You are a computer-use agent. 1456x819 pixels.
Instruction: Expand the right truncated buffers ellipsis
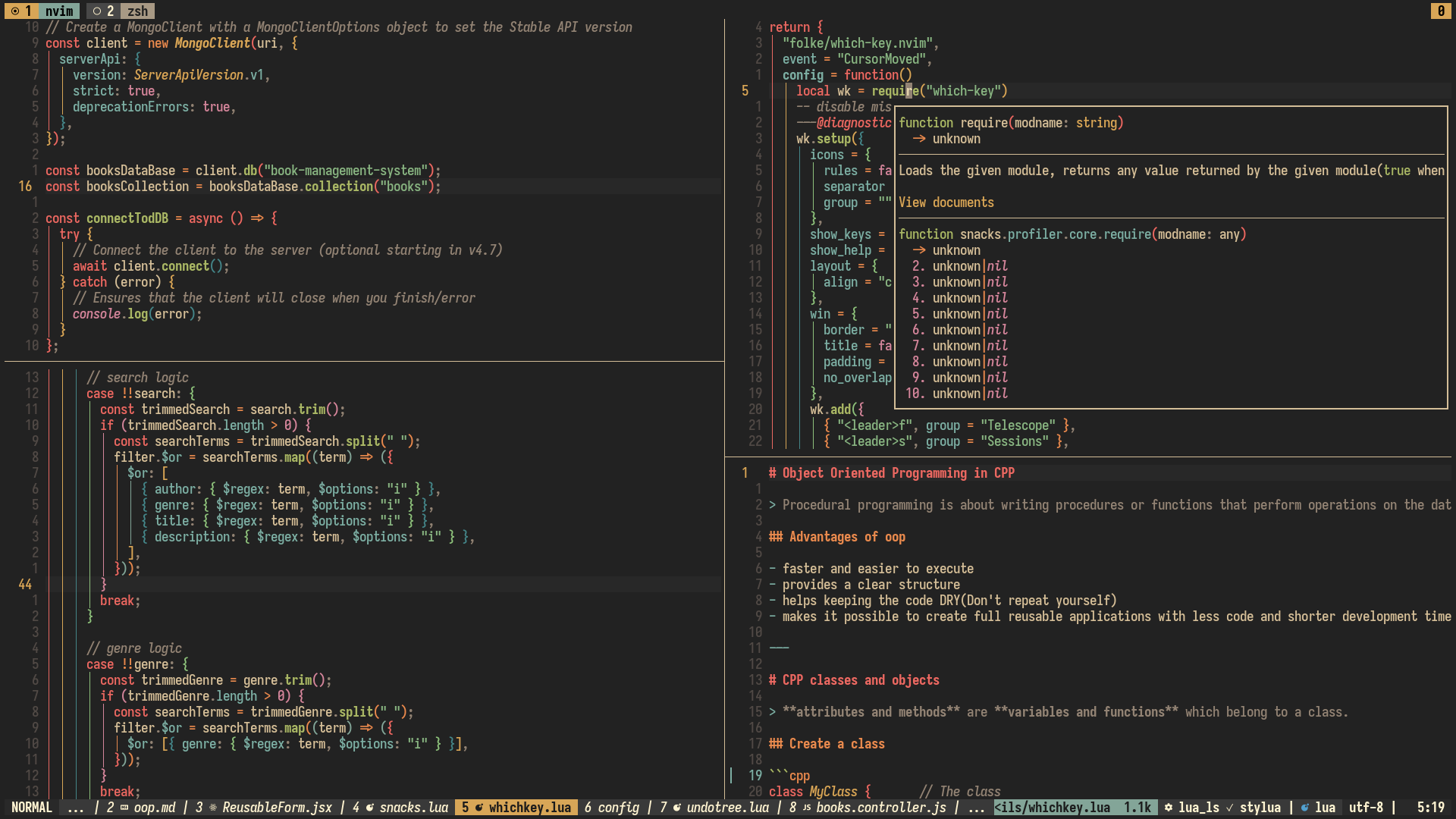pyautogui.click(x=977, y=808)
